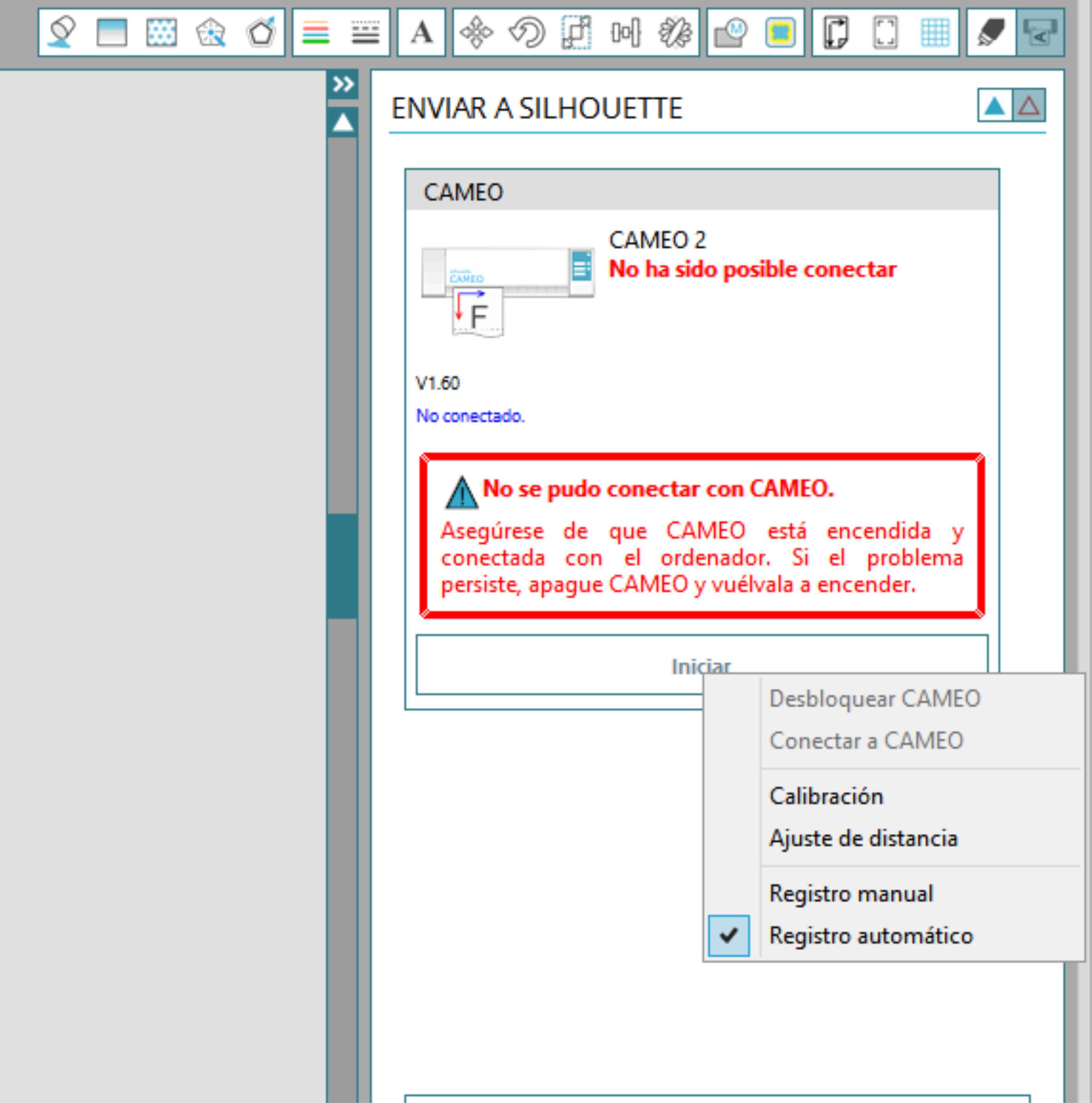Open the Scale tool
The image size is (1092, 1103).
pyautogui.click(x=576, y=32)
